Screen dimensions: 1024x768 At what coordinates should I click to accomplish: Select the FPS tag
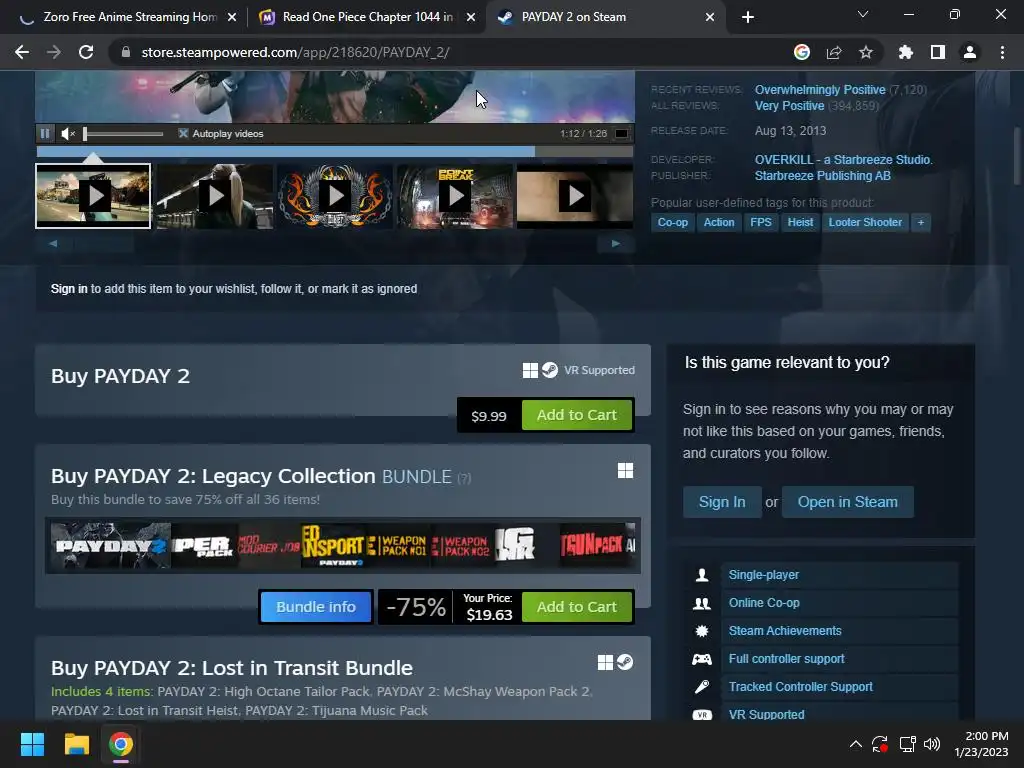tap(760, 222)
